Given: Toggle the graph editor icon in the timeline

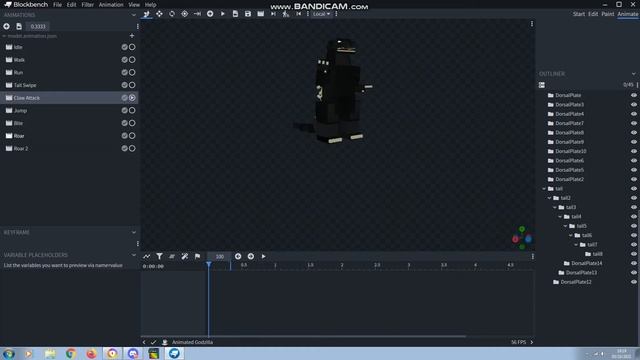Looking at the screenshot, I should [147, 256].
